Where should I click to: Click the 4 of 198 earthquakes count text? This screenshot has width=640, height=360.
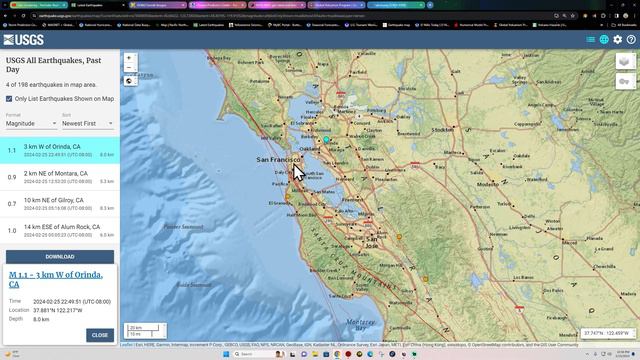(x=51, y=85)
